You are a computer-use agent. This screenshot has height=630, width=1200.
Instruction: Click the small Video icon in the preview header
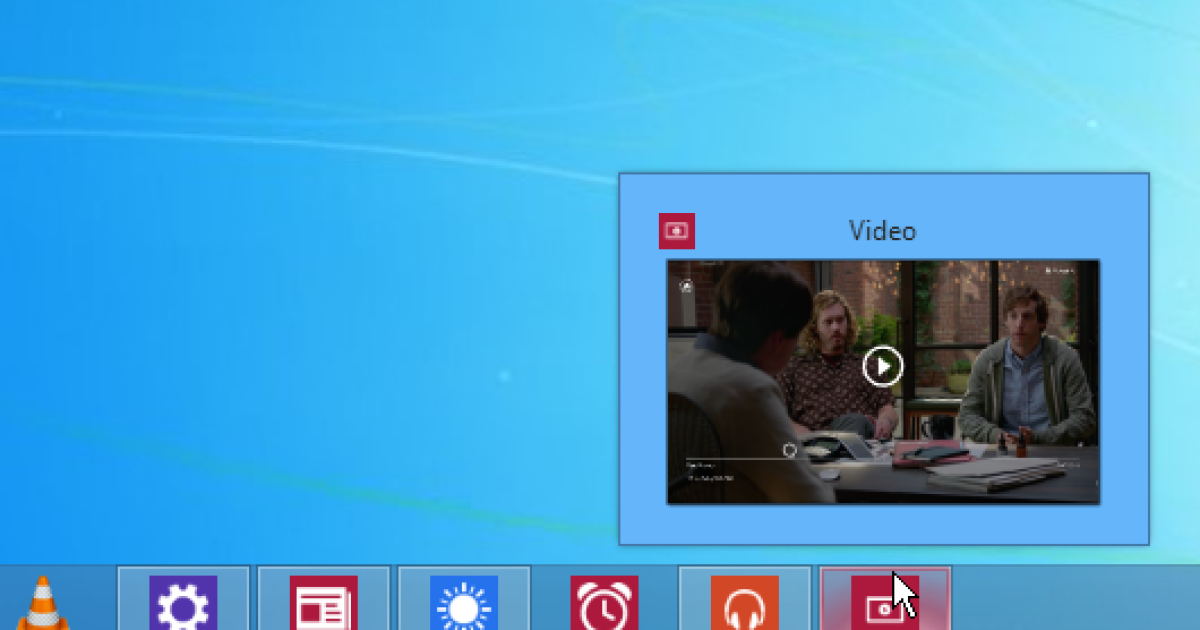point(677,231)
